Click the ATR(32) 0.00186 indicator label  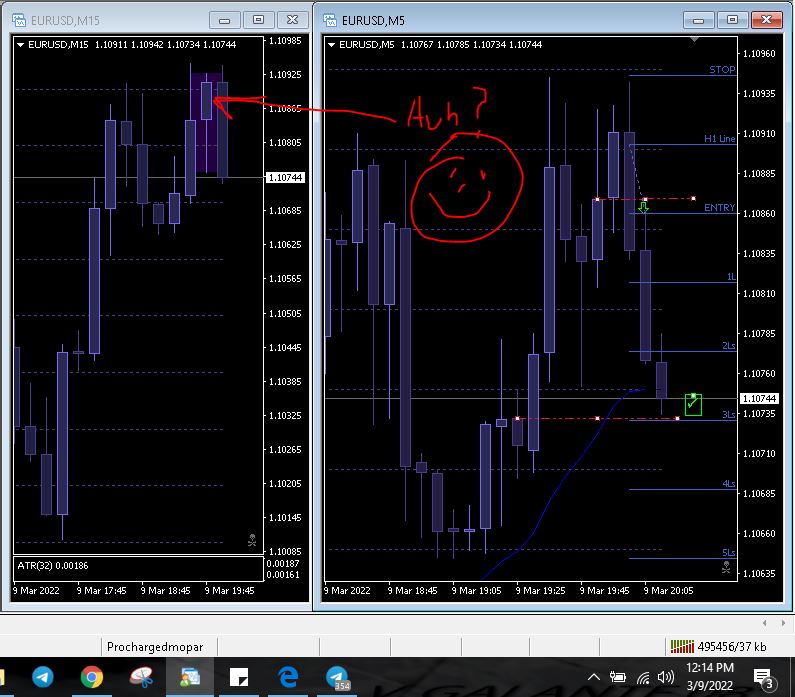52,565
